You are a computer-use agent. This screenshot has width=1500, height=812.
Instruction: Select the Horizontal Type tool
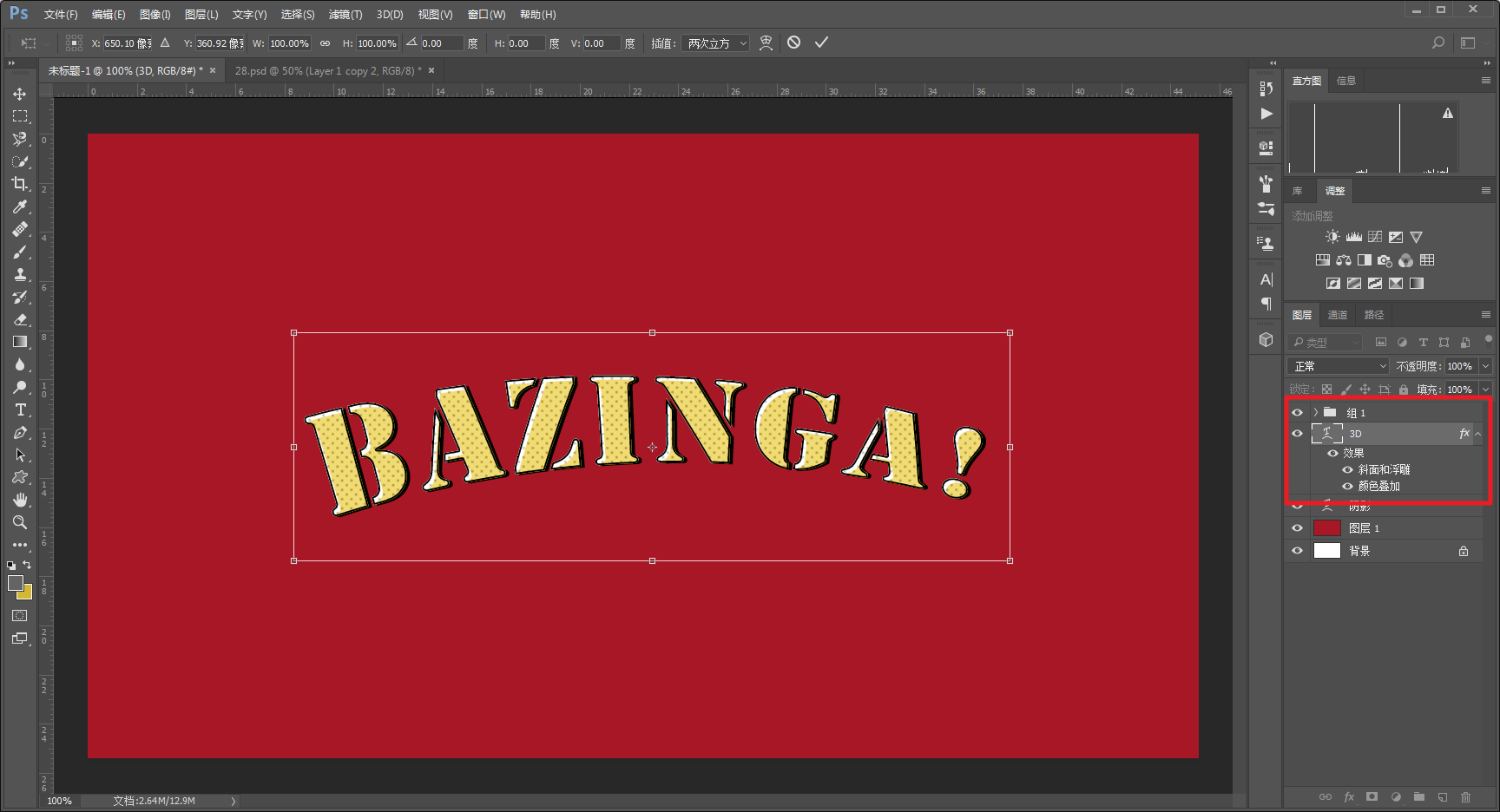19,409
